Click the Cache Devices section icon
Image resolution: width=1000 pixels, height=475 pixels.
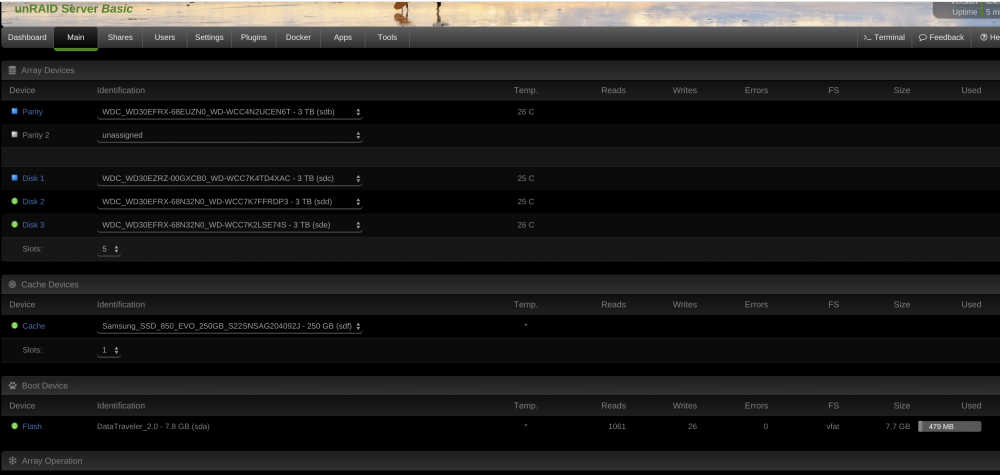(x=13, y=284)
